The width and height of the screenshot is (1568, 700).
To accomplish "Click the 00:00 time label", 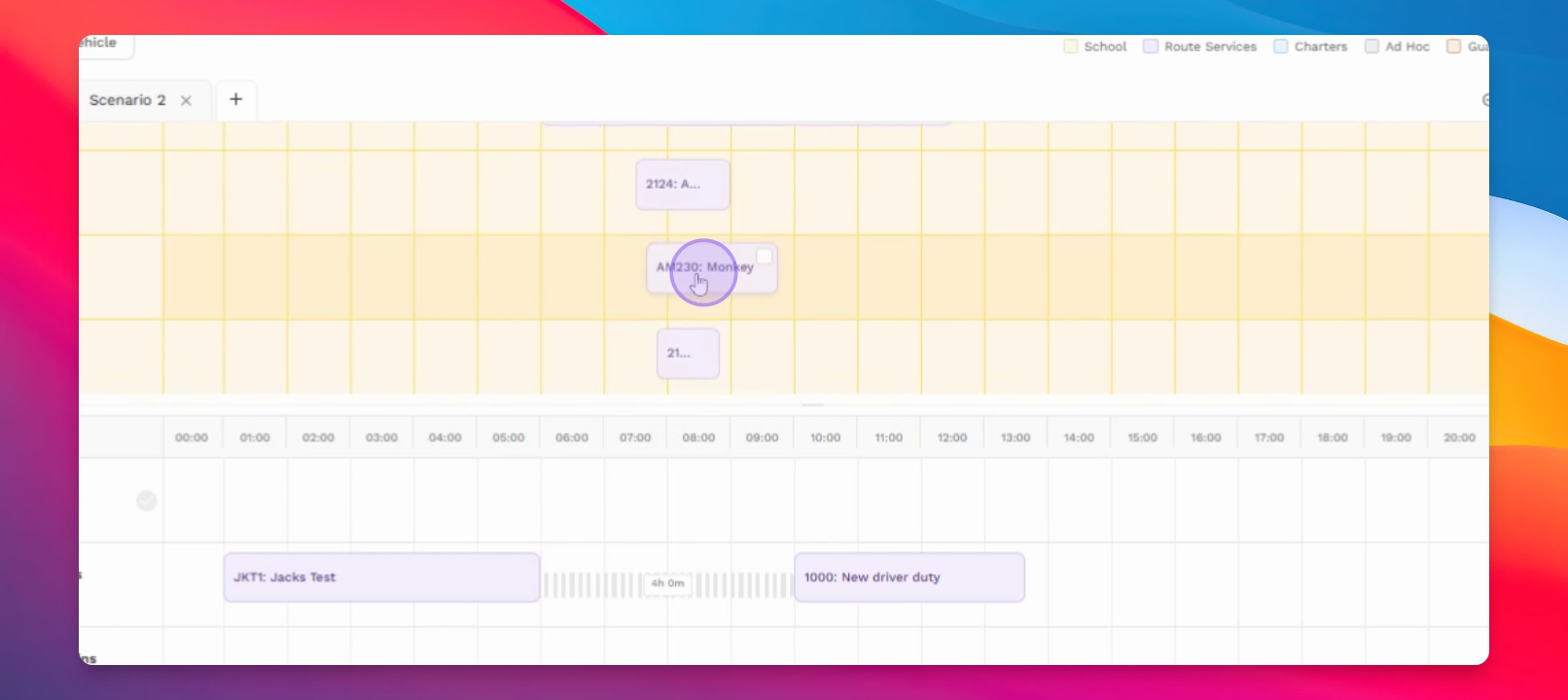I will 192,437.
